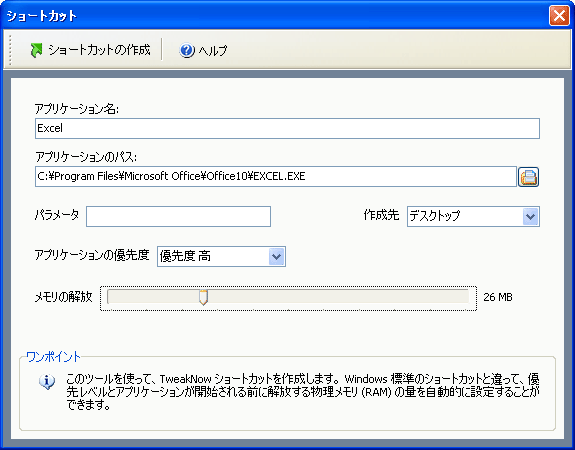The height and width of the screenshot is (450, 575).
Task: Expand the アプリケーションの優先度 dropdown arrow
Action: click(x=276, y=256)
